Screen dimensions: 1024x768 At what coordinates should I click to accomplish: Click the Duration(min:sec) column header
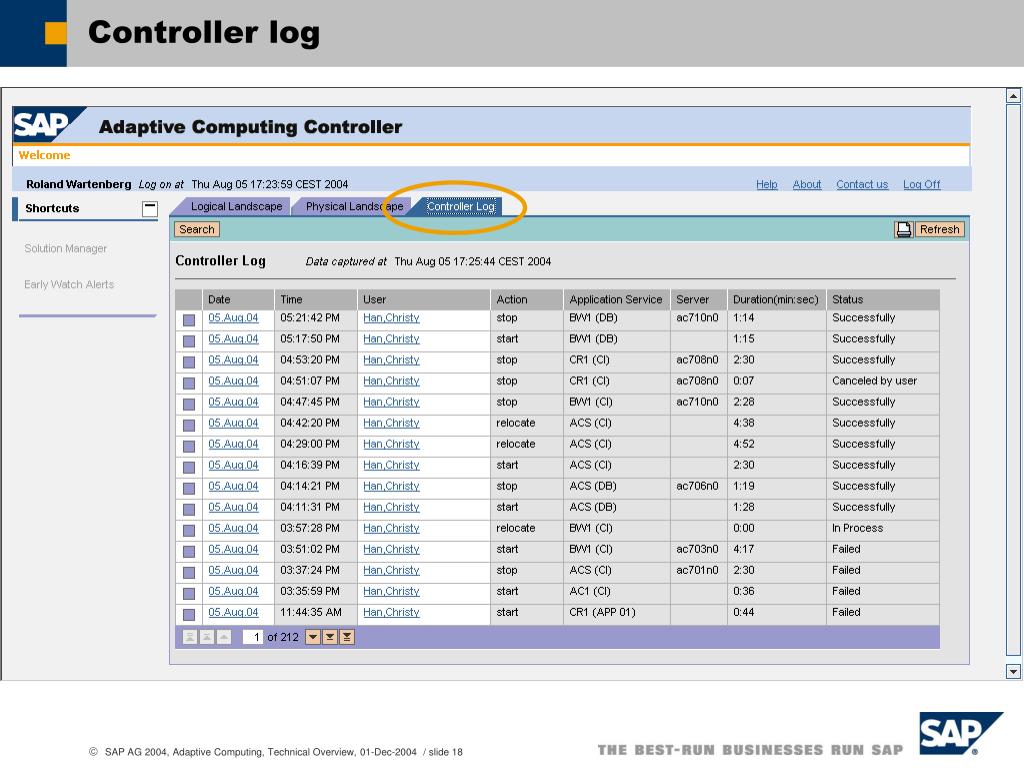pos(776,299)
